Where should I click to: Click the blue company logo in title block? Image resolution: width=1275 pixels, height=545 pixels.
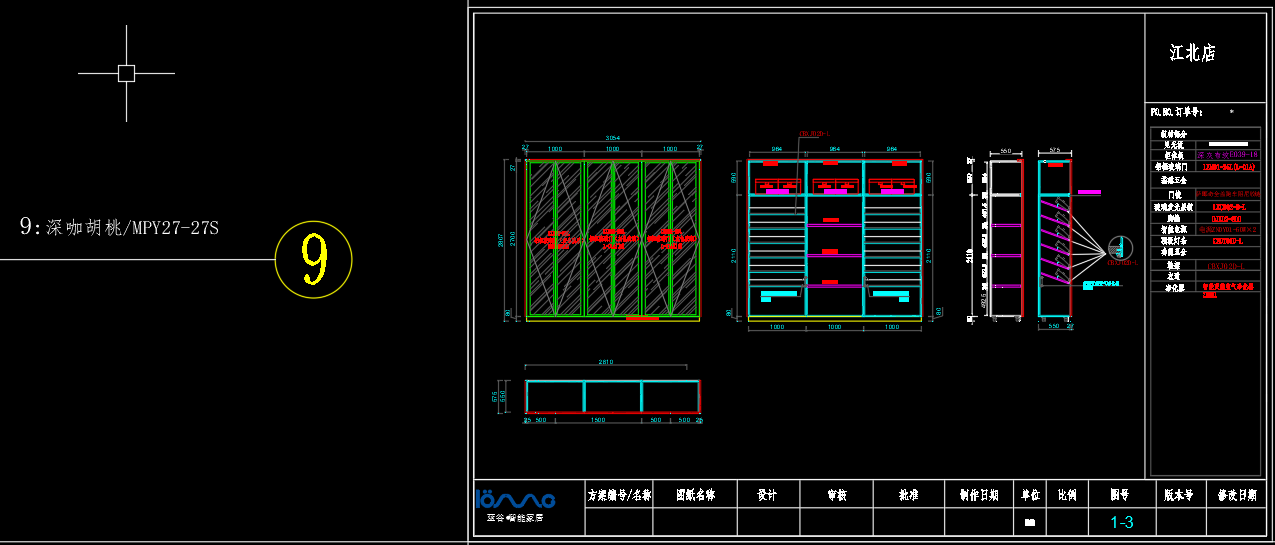[515, 499]
